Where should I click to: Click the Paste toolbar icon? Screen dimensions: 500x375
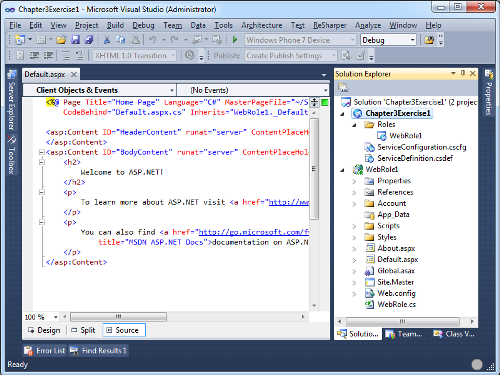(x=135, y=40)
